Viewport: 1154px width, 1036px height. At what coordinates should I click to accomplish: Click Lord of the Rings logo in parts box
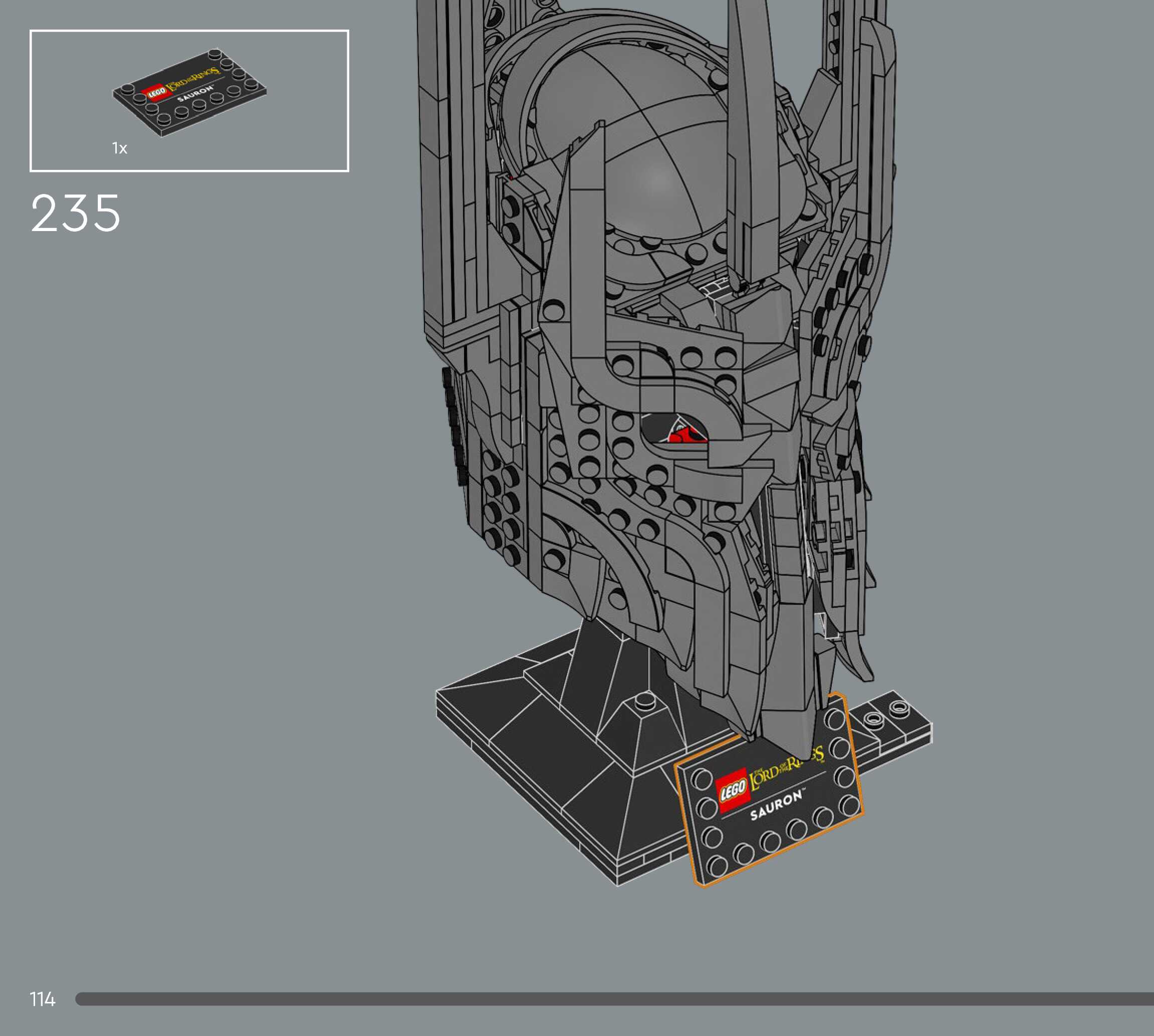coord(193,80)
